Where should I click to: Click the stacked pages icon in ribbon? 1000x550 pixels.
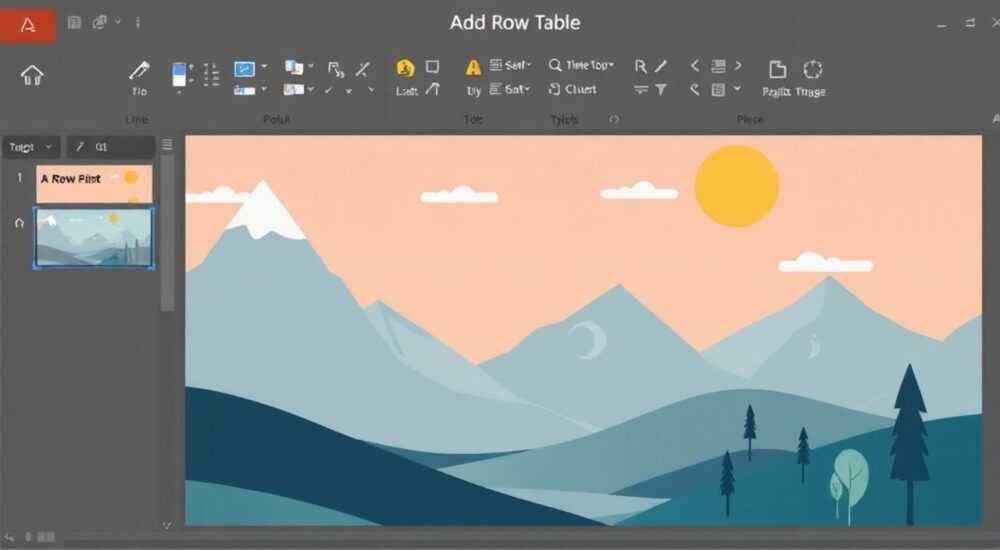pyautogui.click(x=293, y=67)
